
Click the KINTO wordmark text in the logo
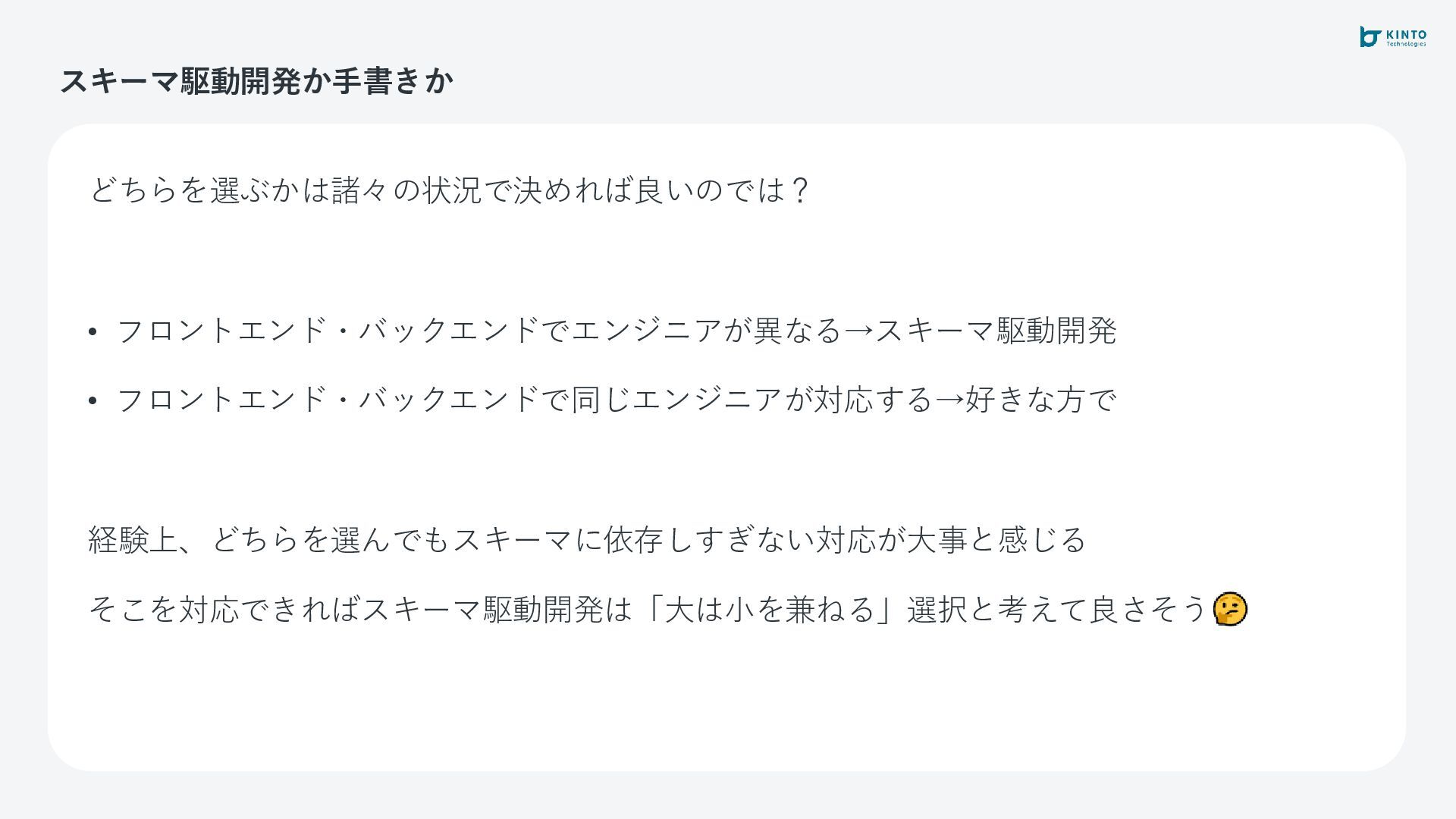(1406, 35)
